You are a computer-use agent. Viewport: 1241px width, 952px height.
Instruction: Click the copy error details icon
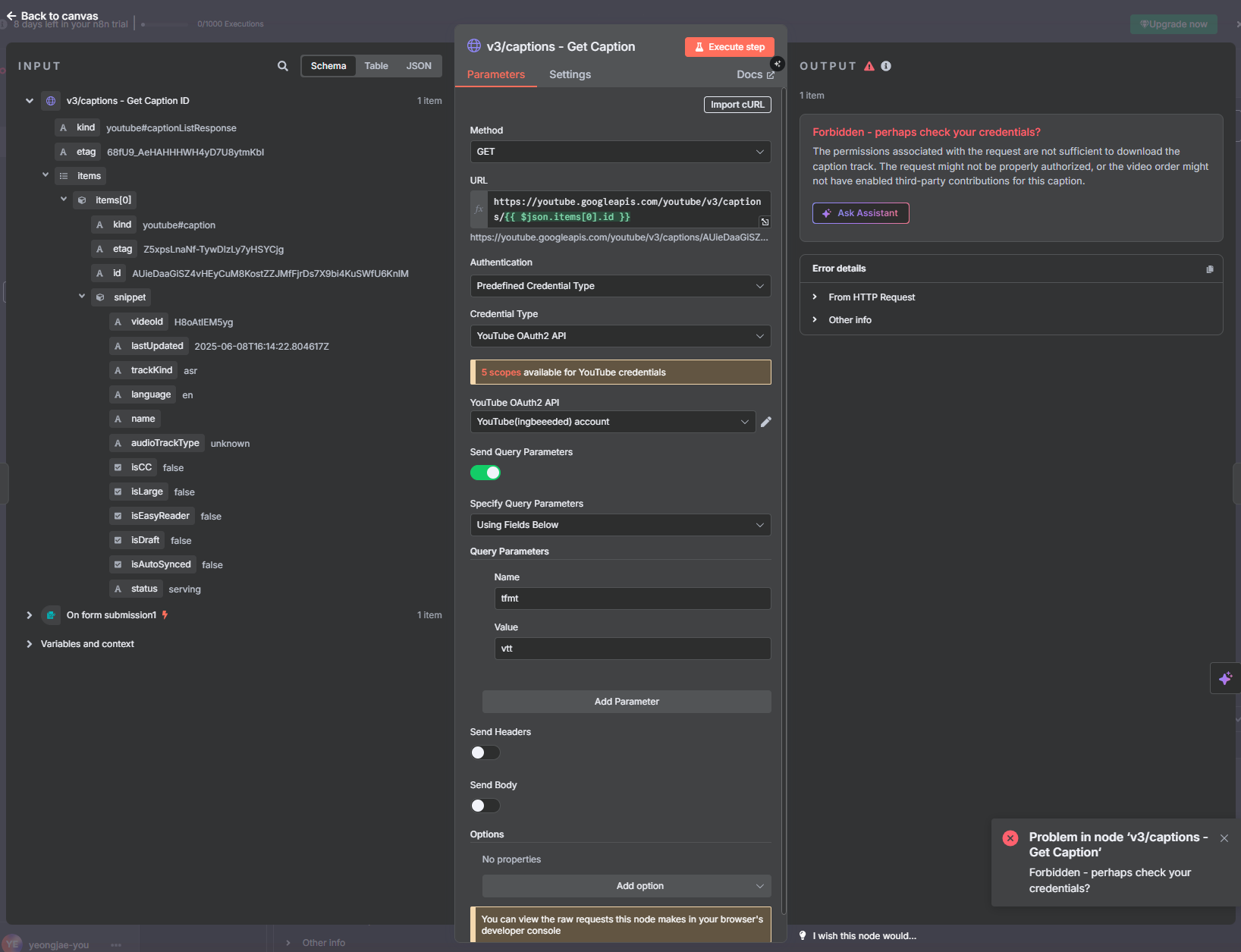[1210, 269]
